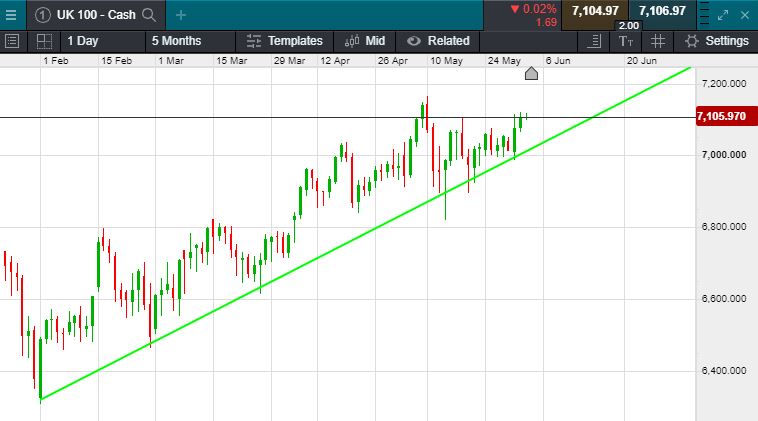Click the price scale alignment icon
758x421 pixels.
(x=595, y=41)
